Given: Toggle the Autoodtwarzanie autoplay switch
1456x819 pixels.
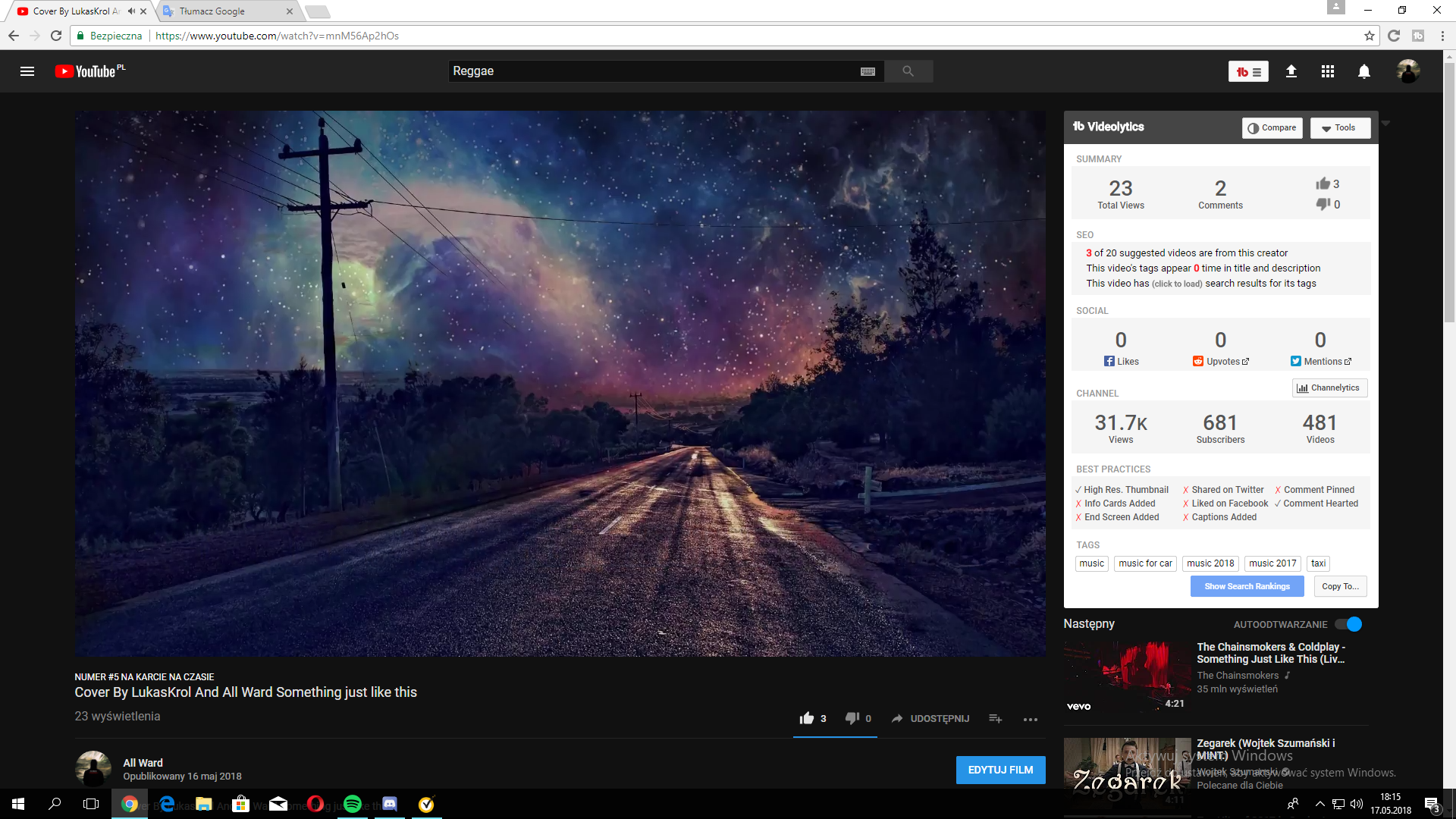Looking at the screenshot, I should 1348,624.
